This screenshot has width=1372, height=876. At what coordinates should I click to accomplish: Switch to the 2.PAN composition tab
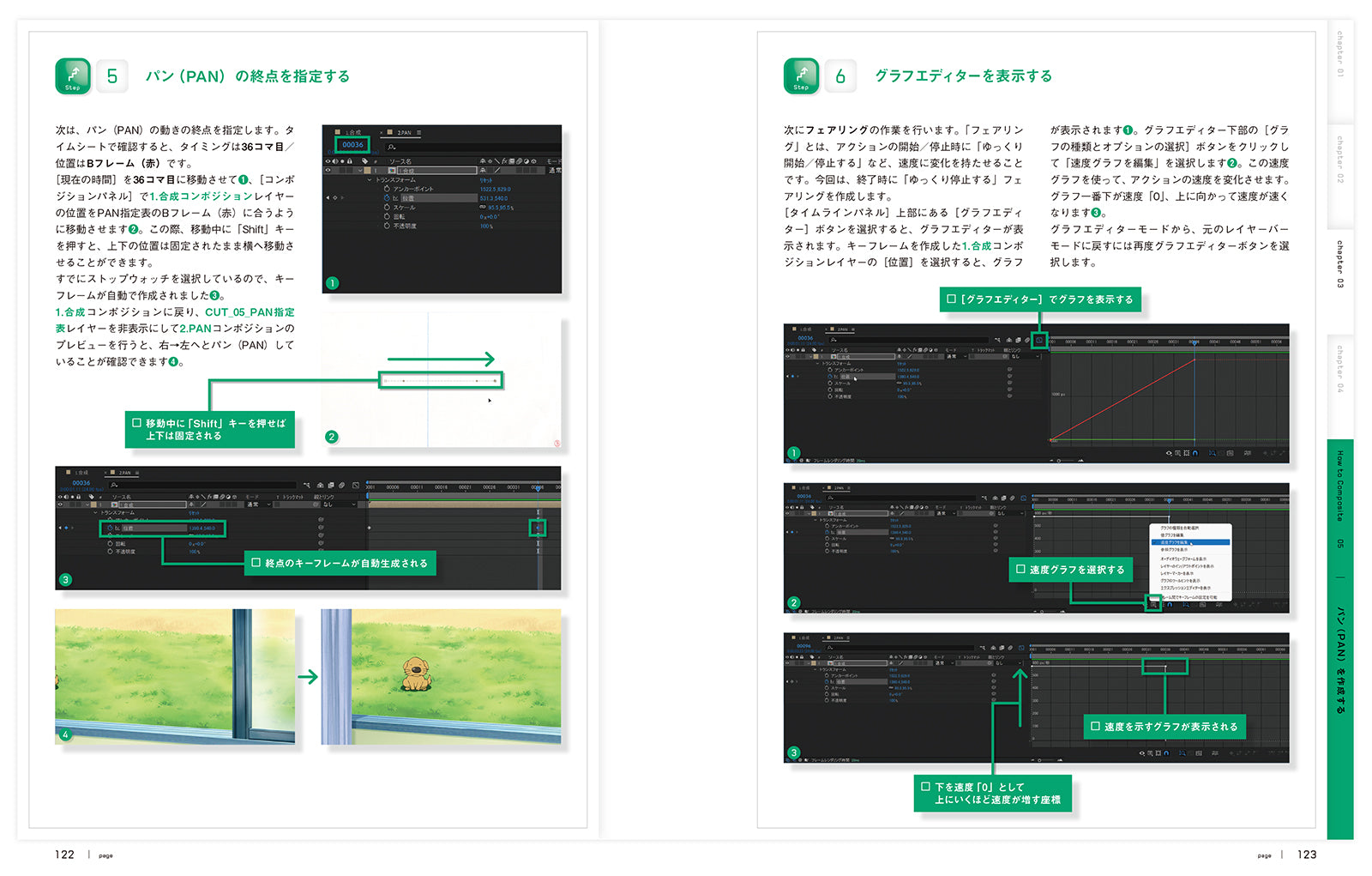pyautogui.click(x=402, y=133)
